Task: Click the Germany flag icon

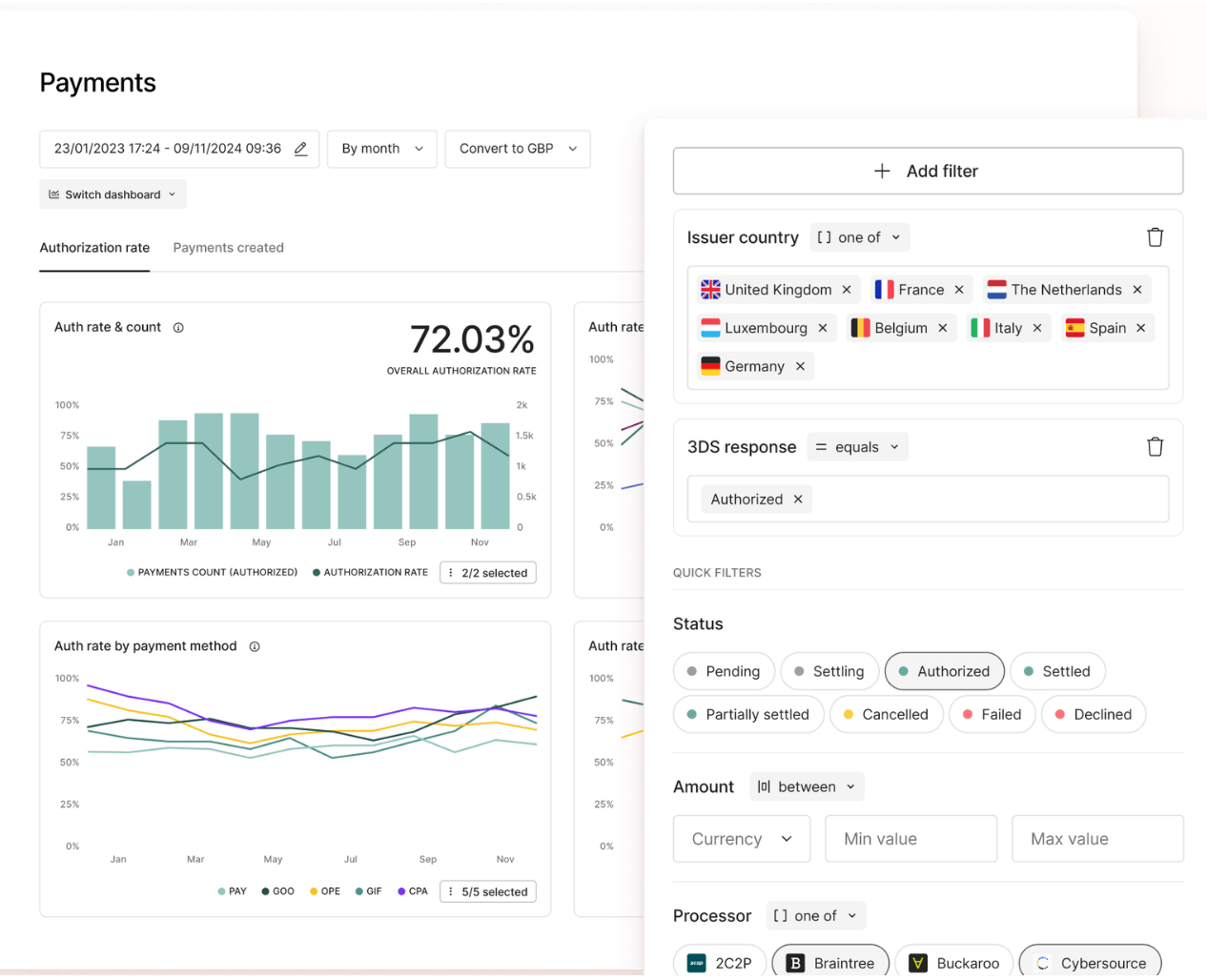Action: point(710,366)
